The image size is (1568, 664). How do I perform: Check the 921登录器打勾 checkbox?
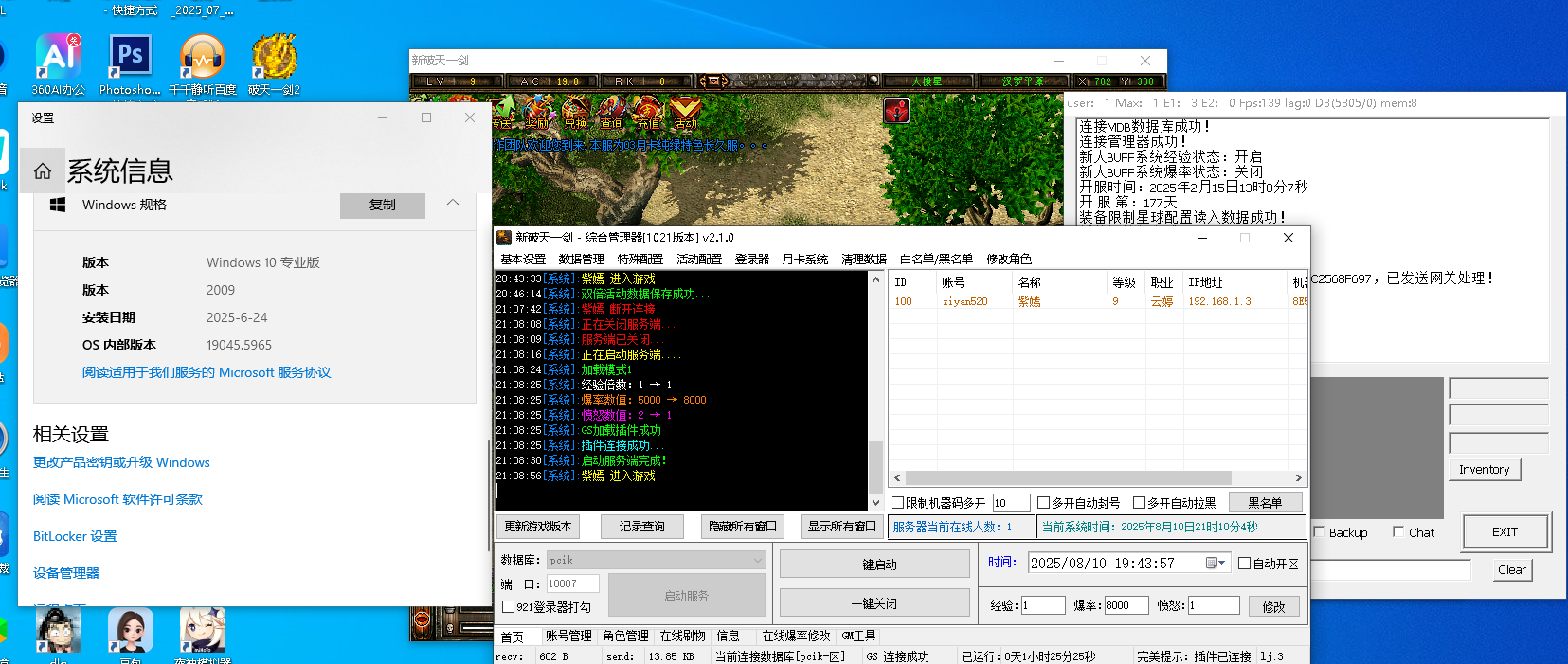click(x=509, y=607)
